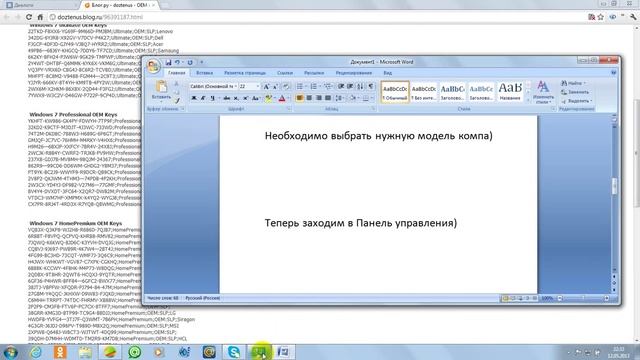Click the Русский (Россия) language indicator

[202, 298]
